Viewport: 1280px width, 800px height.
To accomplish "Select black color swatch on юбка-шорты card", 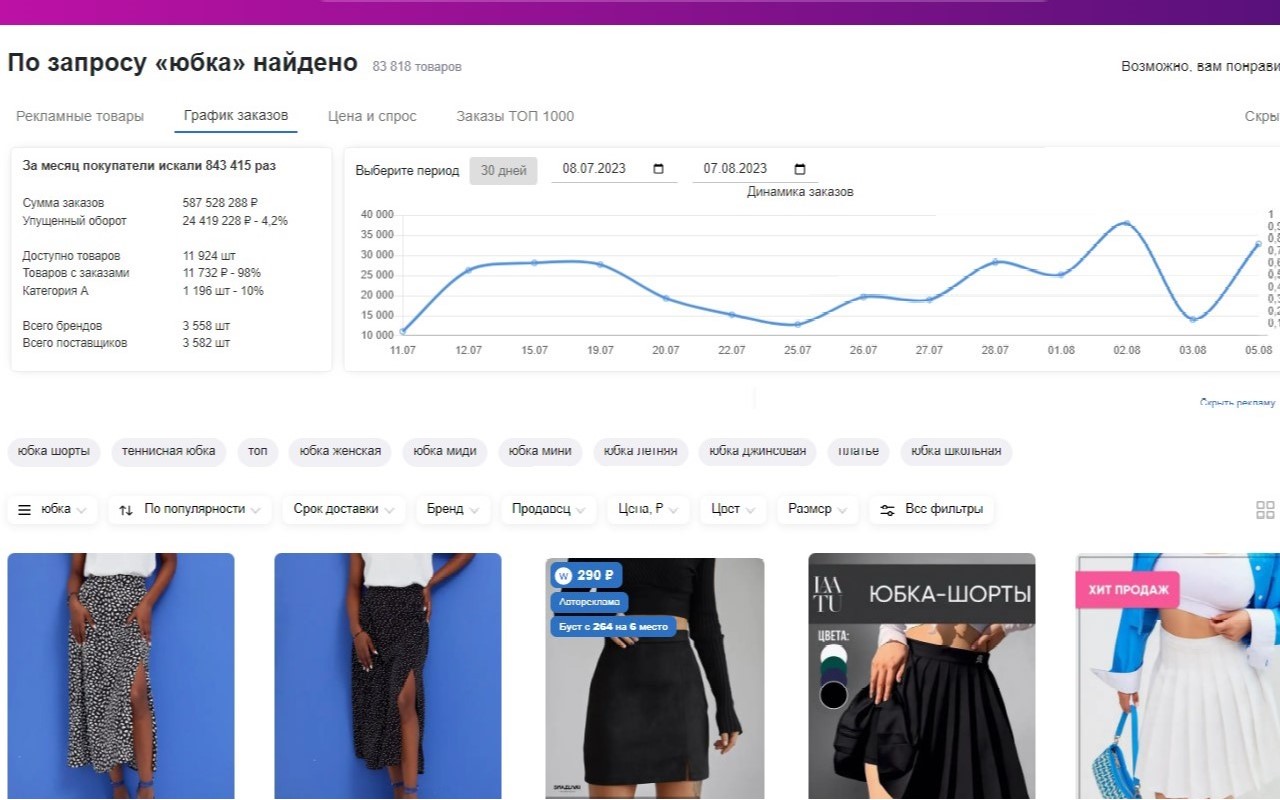I will click(x=833, y=695).
